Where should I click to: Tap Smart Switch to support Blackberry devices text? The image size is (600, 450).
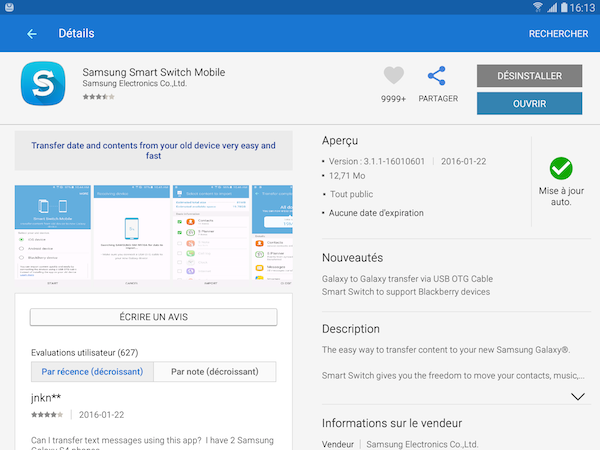[406, 292]
